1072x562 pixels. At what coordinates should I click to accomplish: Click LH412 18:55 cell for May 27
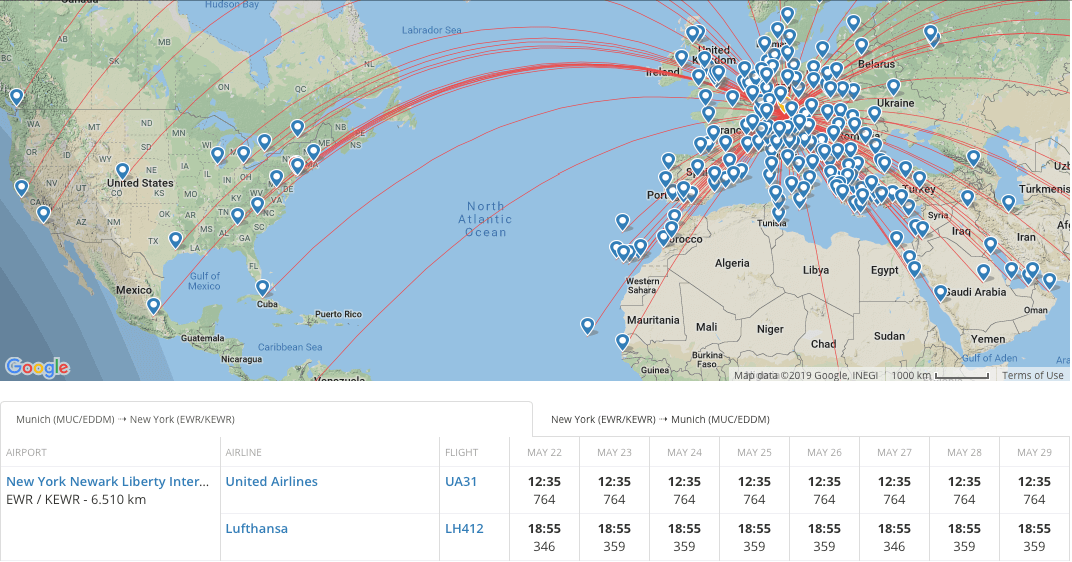point(894,537)
